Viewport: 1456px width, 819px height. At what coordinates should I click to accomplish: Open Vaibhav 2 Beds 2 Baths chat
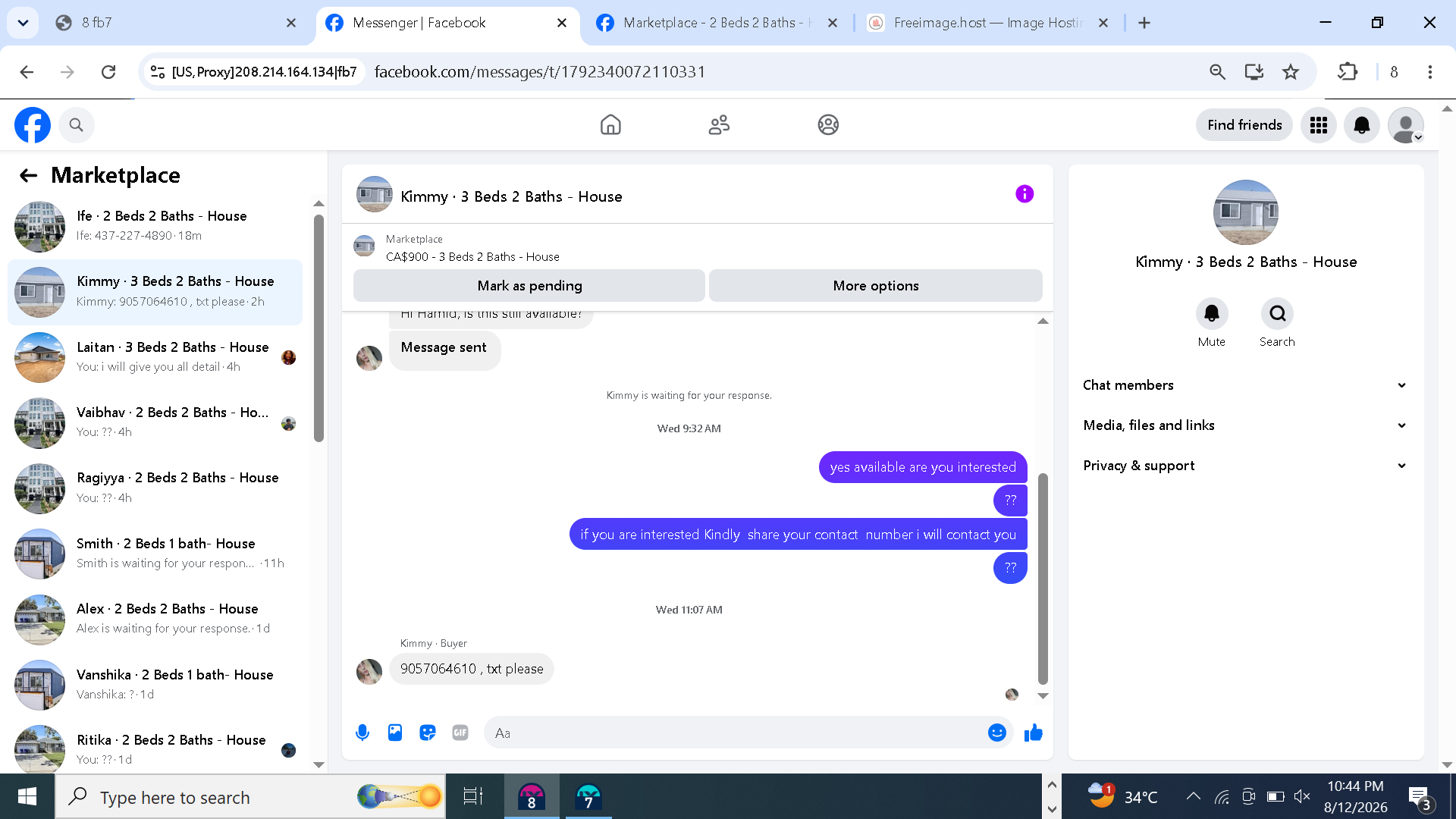[x=155, y=423]
